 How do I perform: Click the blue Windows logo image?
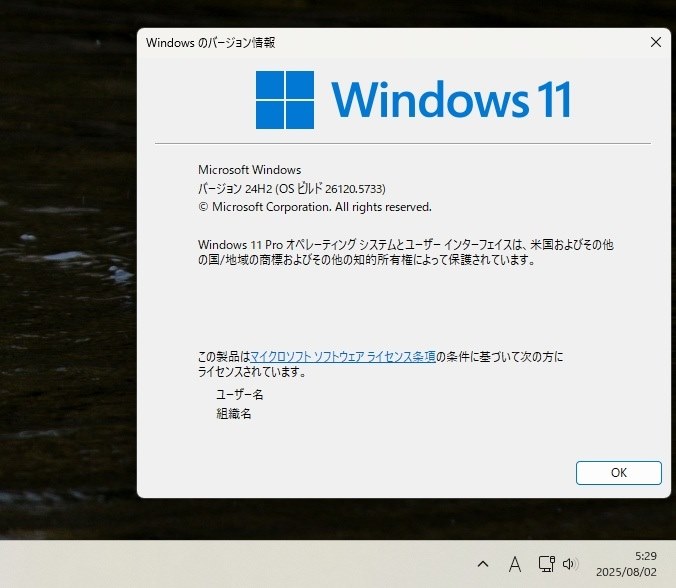click(x=285, y=100)
